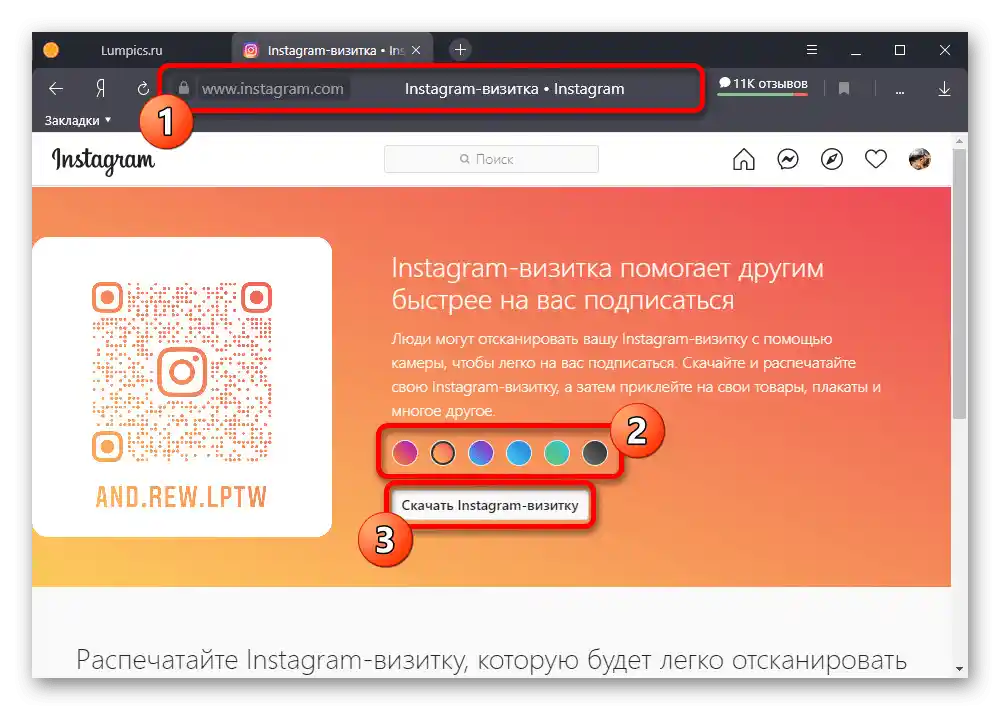Open the heart activity notifications icon

[x=876, y=159]
